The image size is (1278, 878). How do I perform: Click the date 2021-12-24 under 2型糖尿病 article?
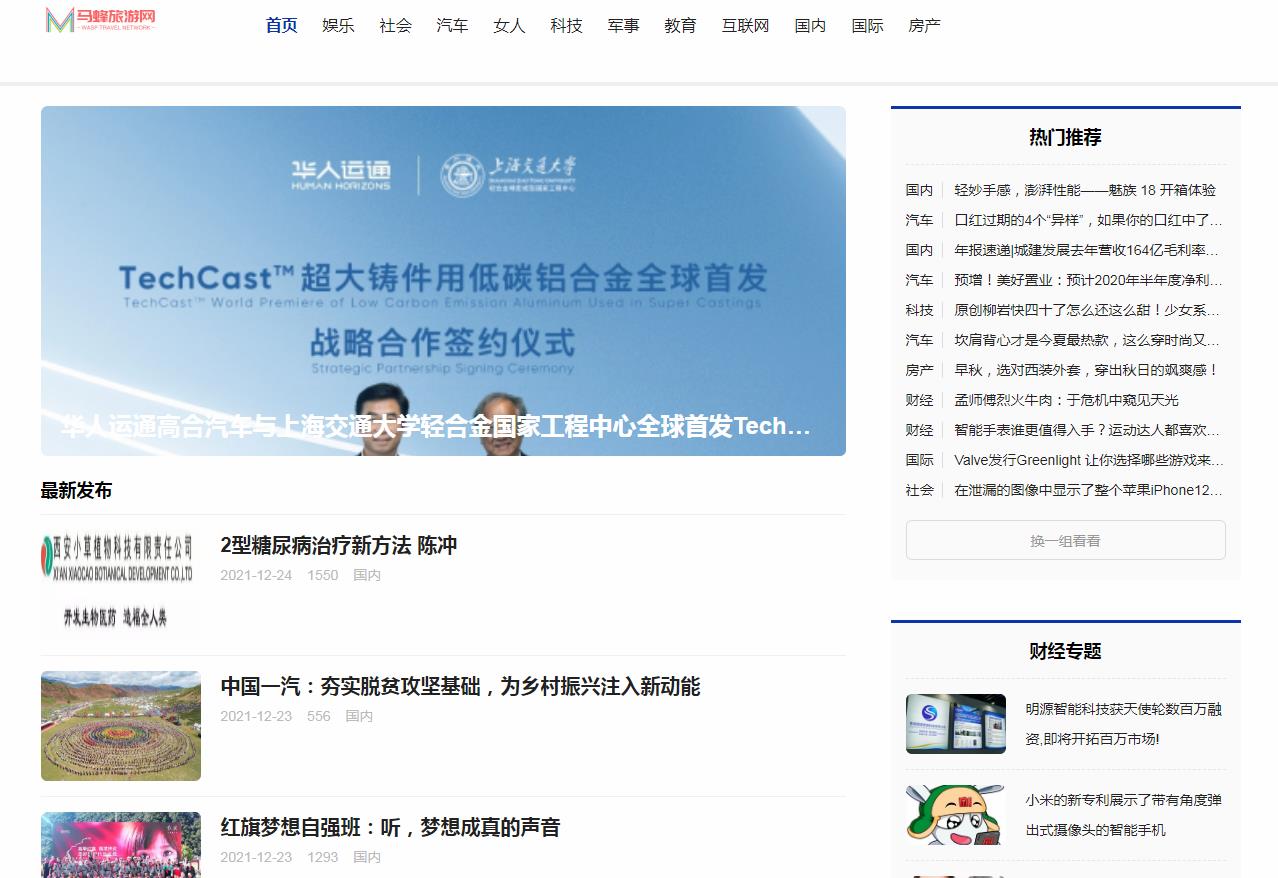point(256,575)
